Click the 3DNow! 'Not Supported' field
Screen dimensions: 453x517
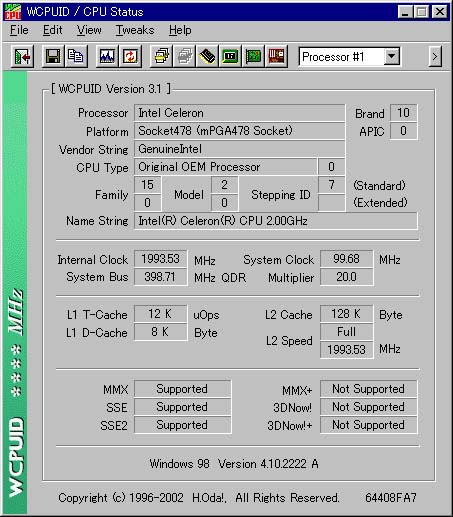[368, 407]
